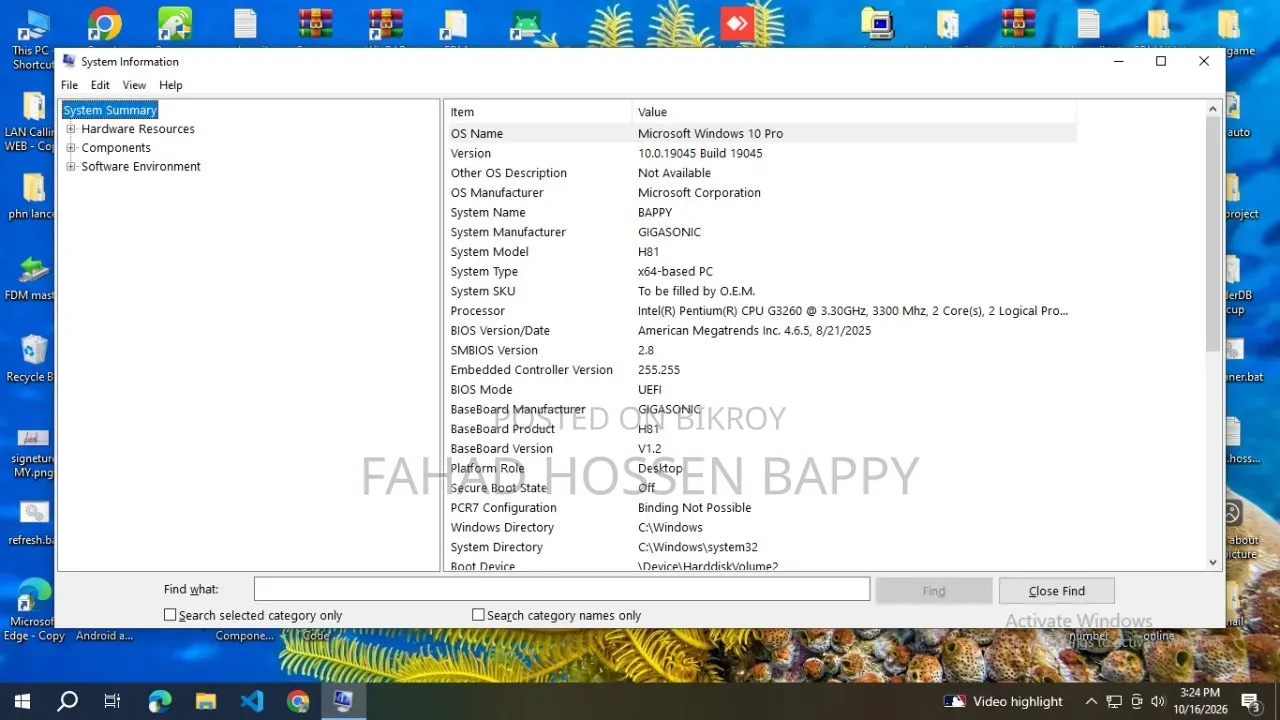Viewport: 1280px width, 720px height.
Task: Click the vertical scrollbar down arrow
Action: click(x=1214, y=562)
